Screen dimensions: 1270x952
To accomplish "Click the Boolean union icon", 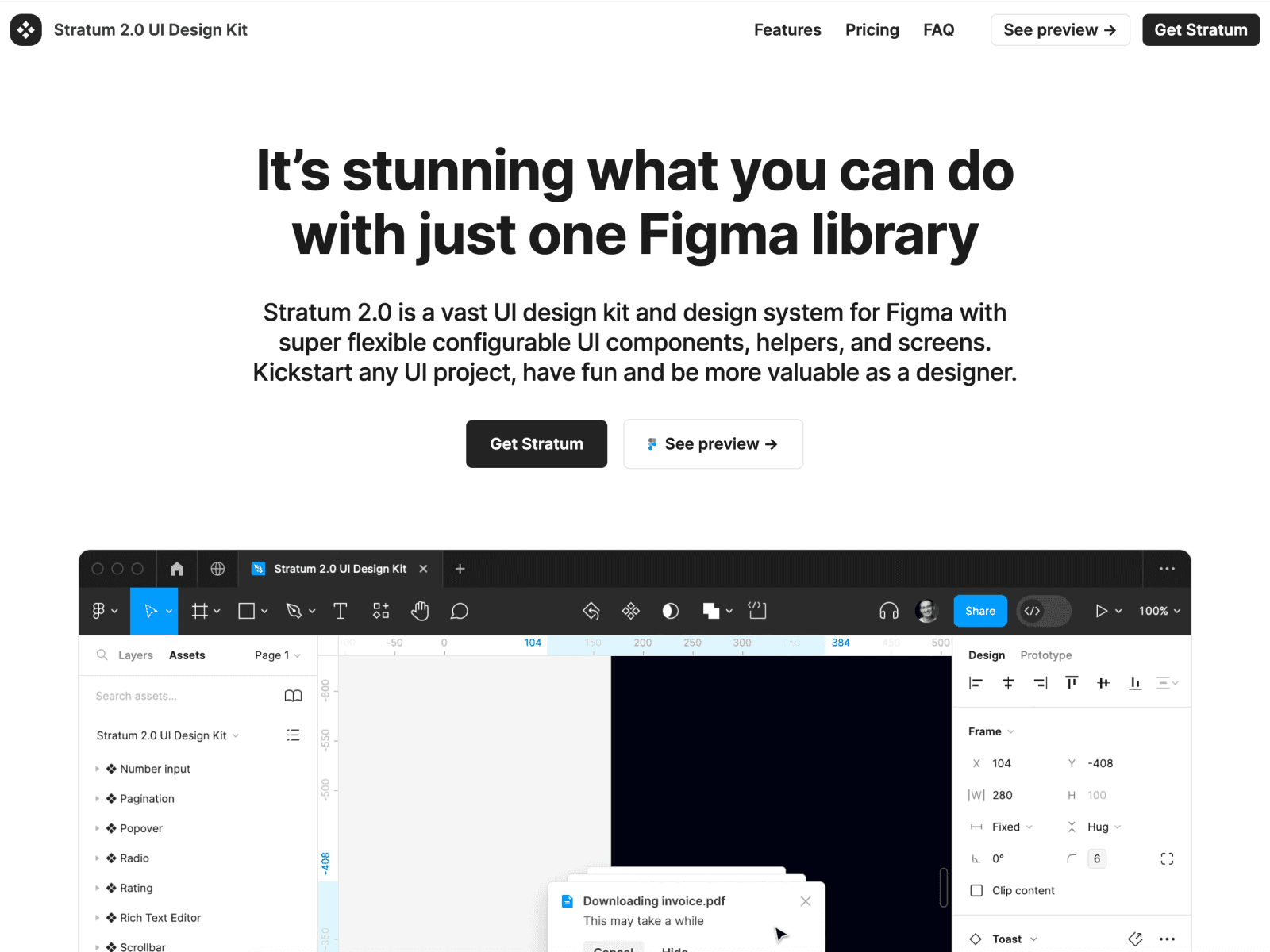I will [711, 611].
